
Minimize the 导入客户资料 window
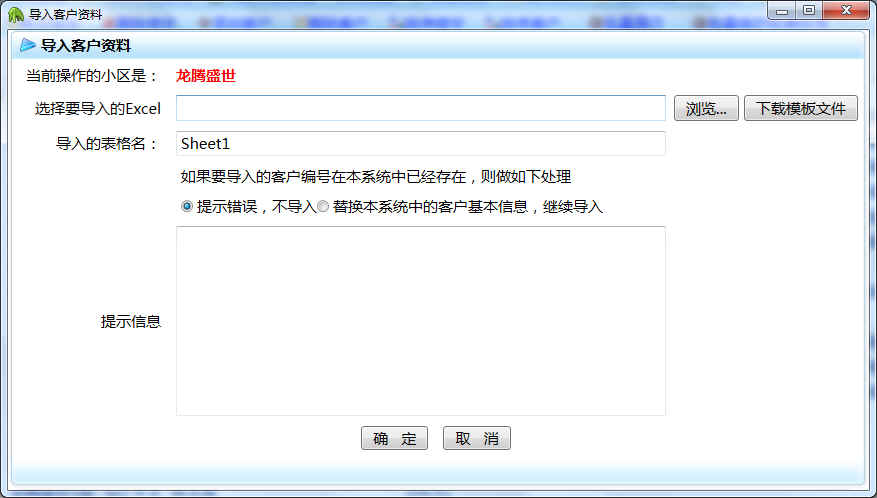pos(781,11)
